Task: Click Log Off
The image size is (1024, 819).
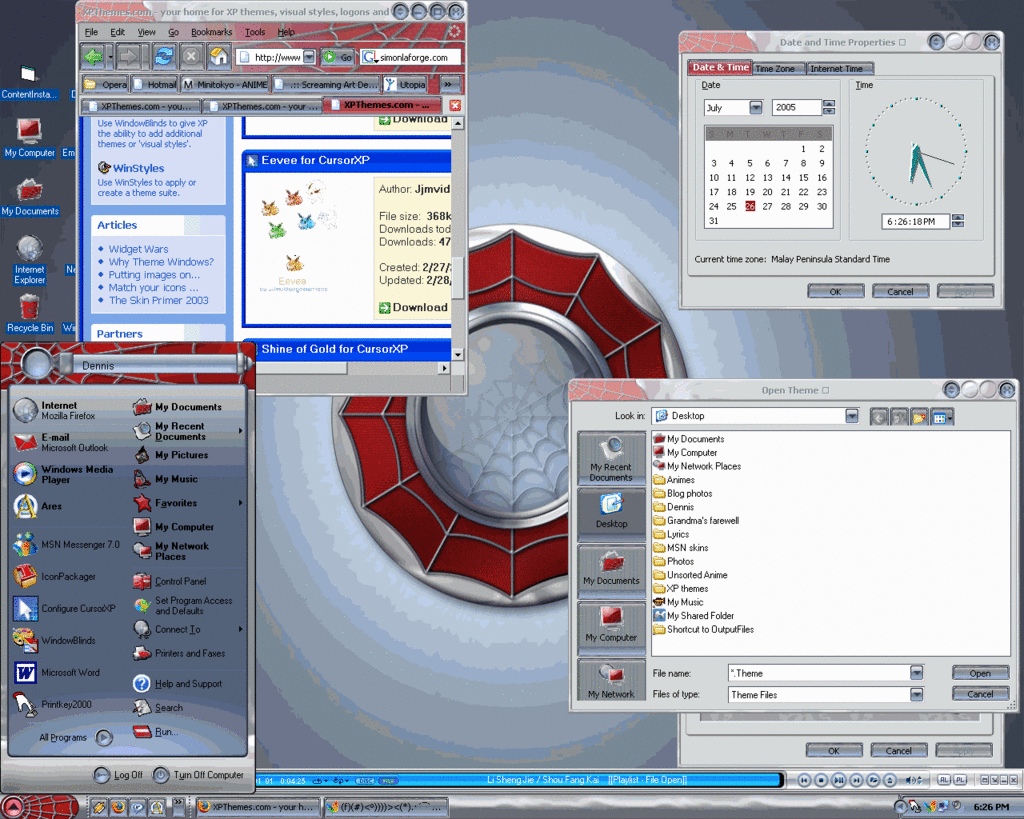Action: [x=118, y=775]
